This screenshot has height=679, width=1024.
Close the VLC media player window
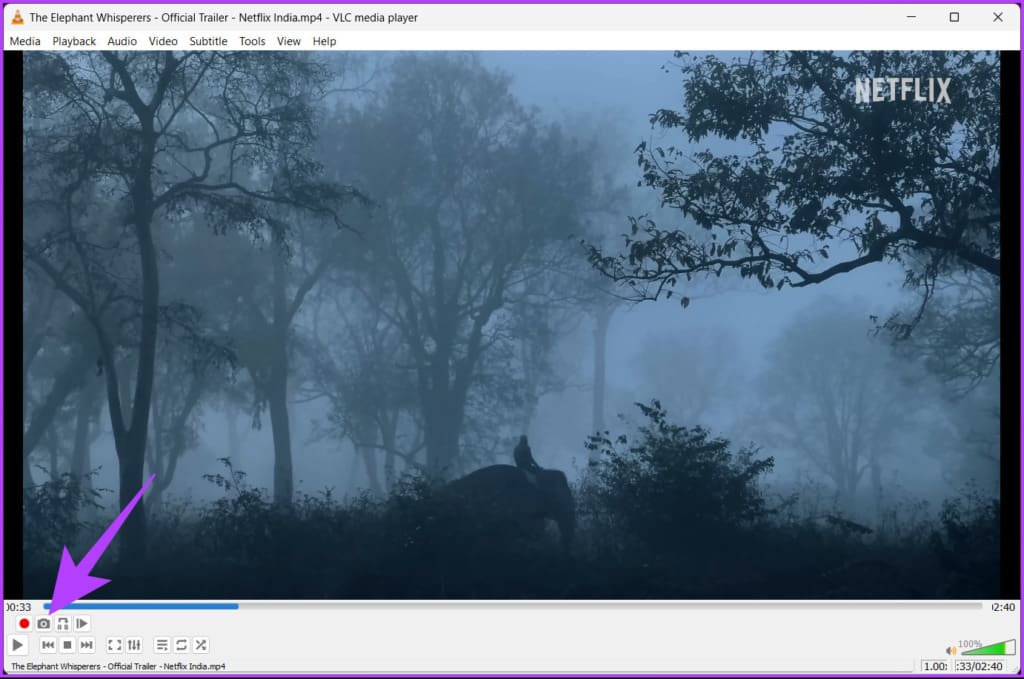click(x=998, y=17)
